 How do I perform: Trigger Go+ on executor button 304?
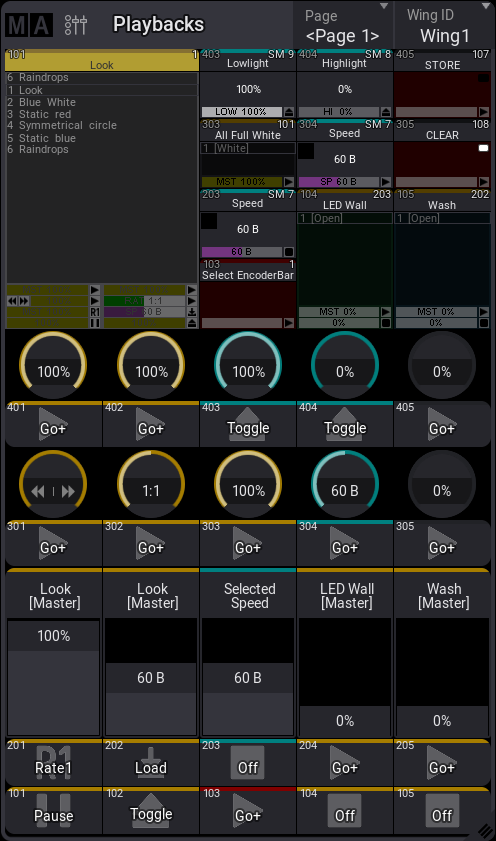(x=345, y=543)
